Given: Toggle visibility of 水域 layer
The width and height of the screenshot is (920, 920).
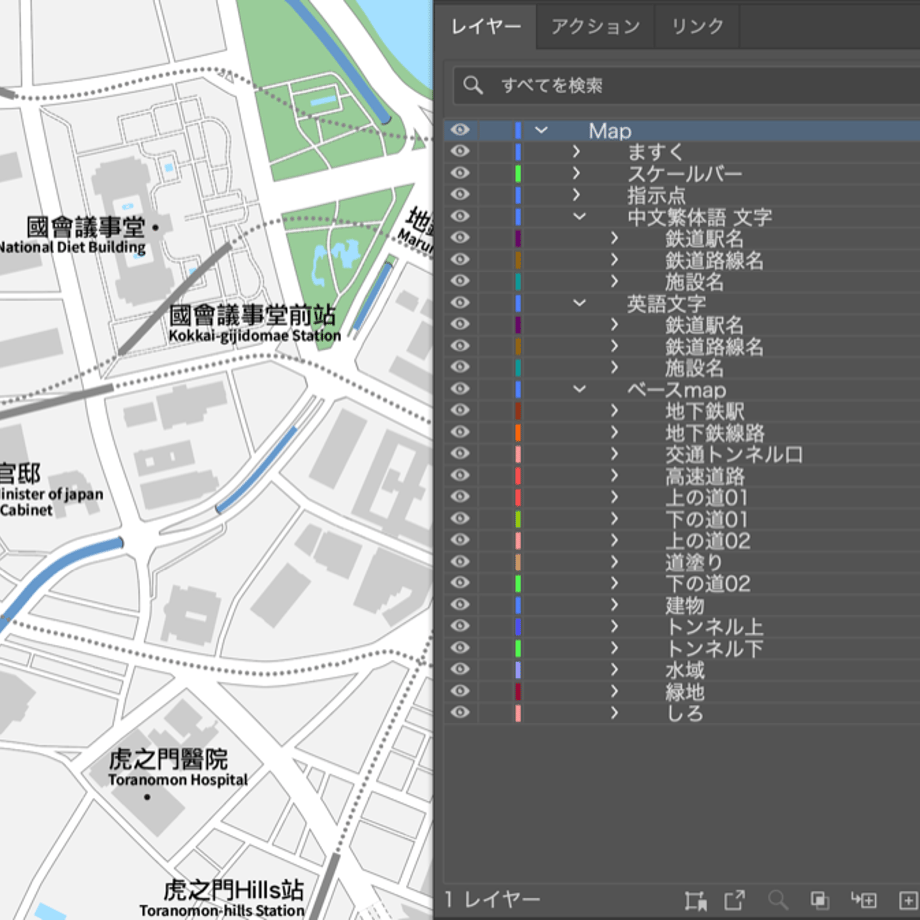Looking at the screenshot, I should 460,669.
